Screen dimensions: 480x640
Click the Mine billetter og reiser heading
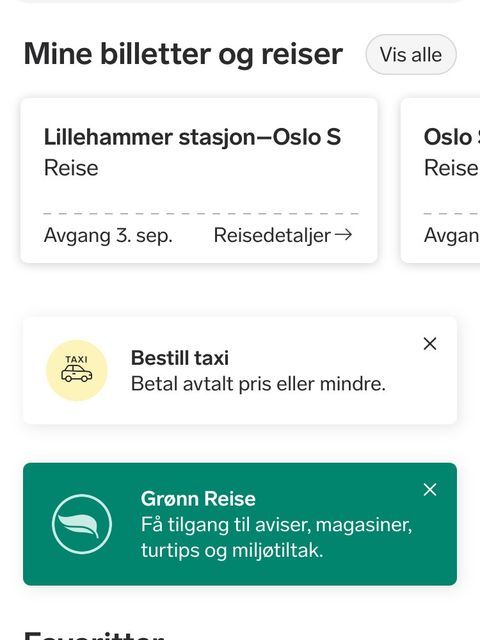pyautogui.click(x=183, y=54)
